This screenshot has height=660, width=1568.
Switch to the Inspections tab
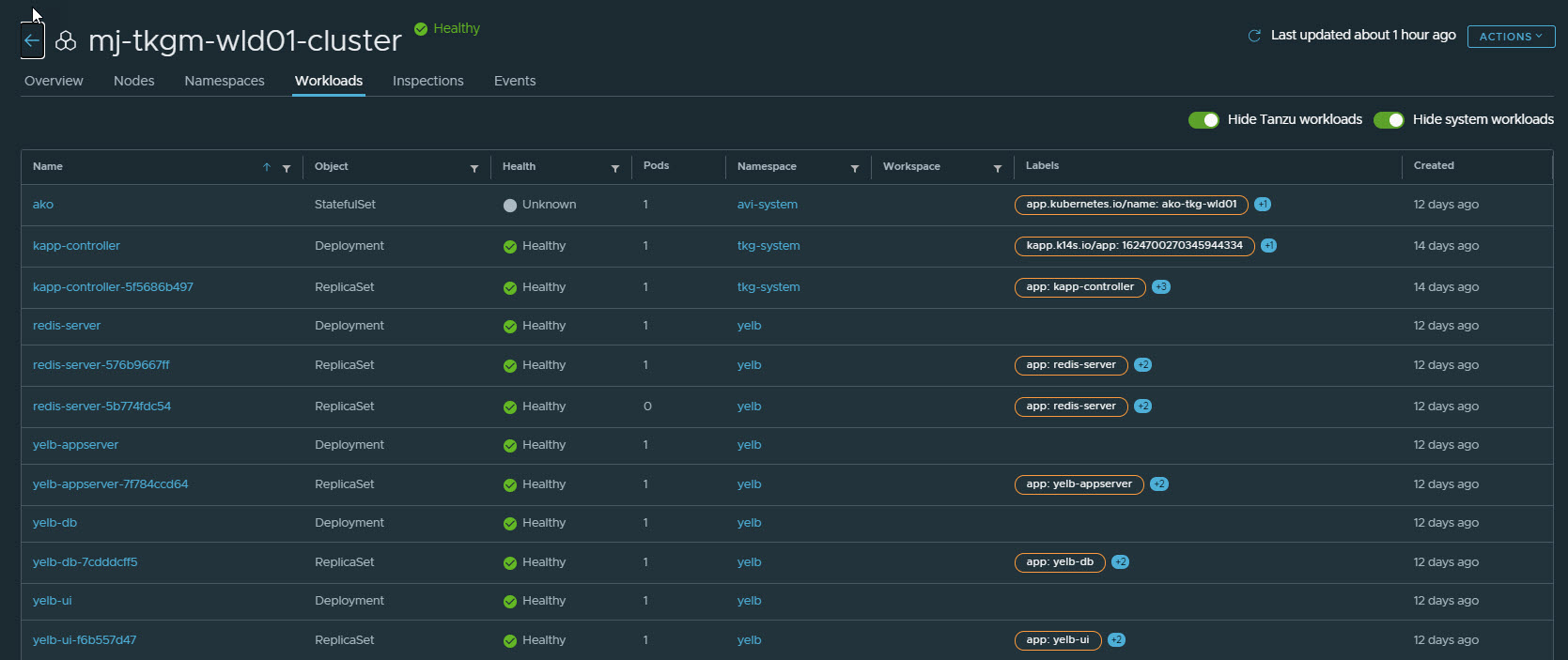427,81
